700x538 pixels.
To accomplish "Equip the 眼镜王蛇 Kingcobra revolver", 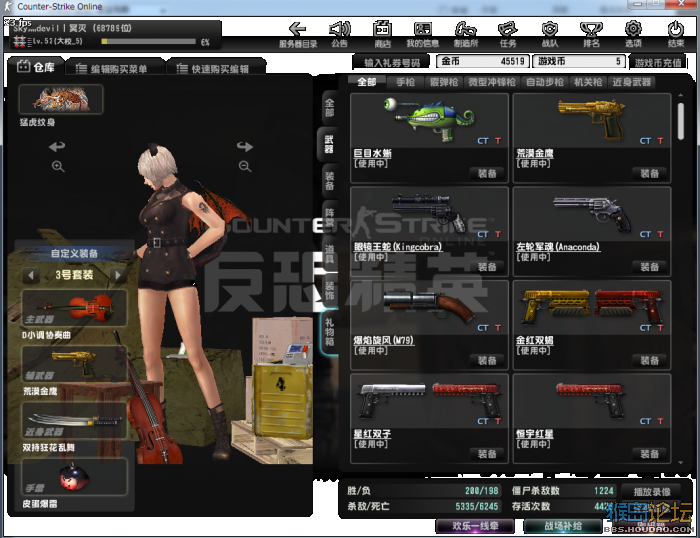I will coord(487,267).
